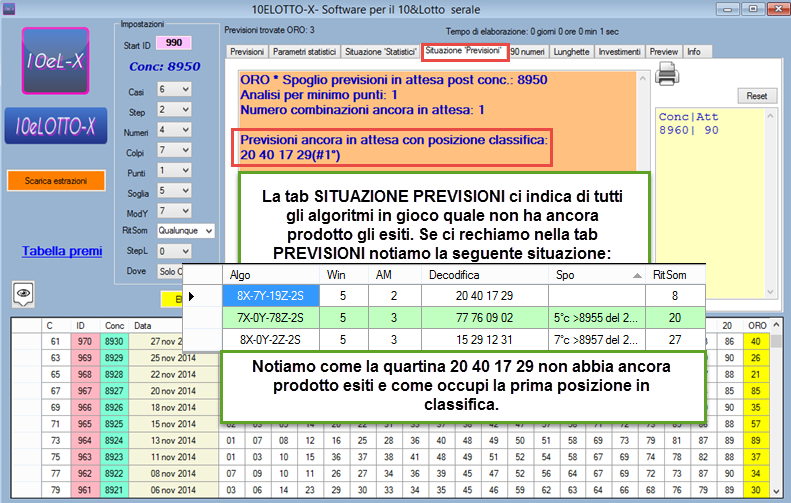The width and height of the screenshot is (791, 503).
Task: Open the Step dropdown
Action: (174, 109)
